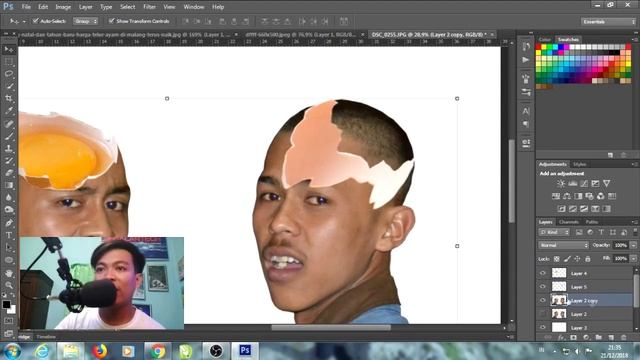This screenshot has width=640, height=360.
Task: Toggle lock transparent pixels
Action: 556,259
